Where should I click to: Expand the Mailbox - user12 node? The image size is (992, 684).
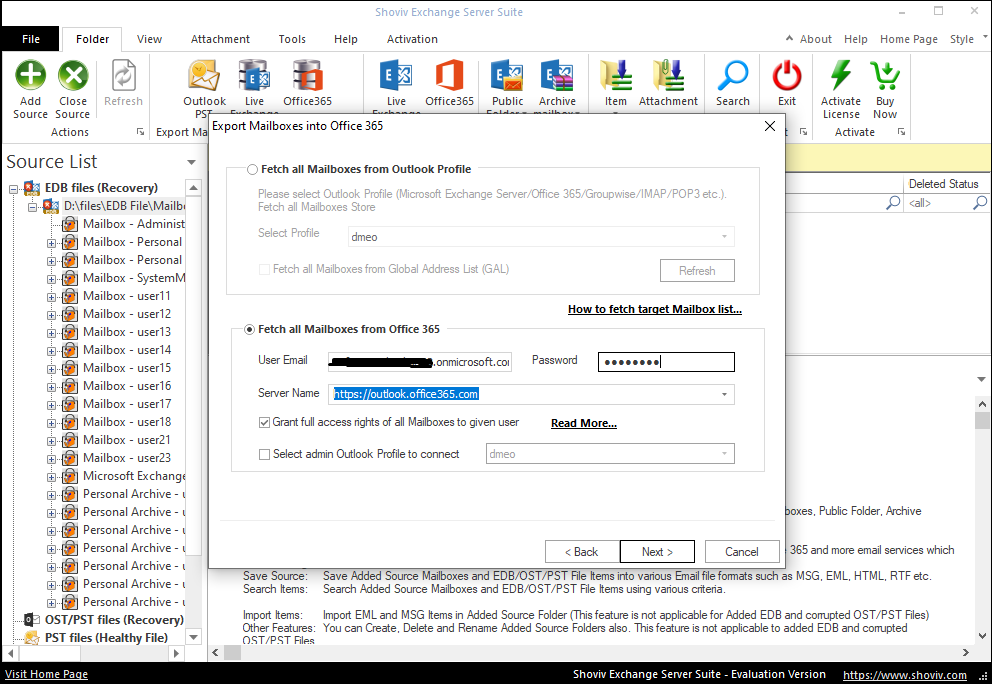(x=51, y=314)
